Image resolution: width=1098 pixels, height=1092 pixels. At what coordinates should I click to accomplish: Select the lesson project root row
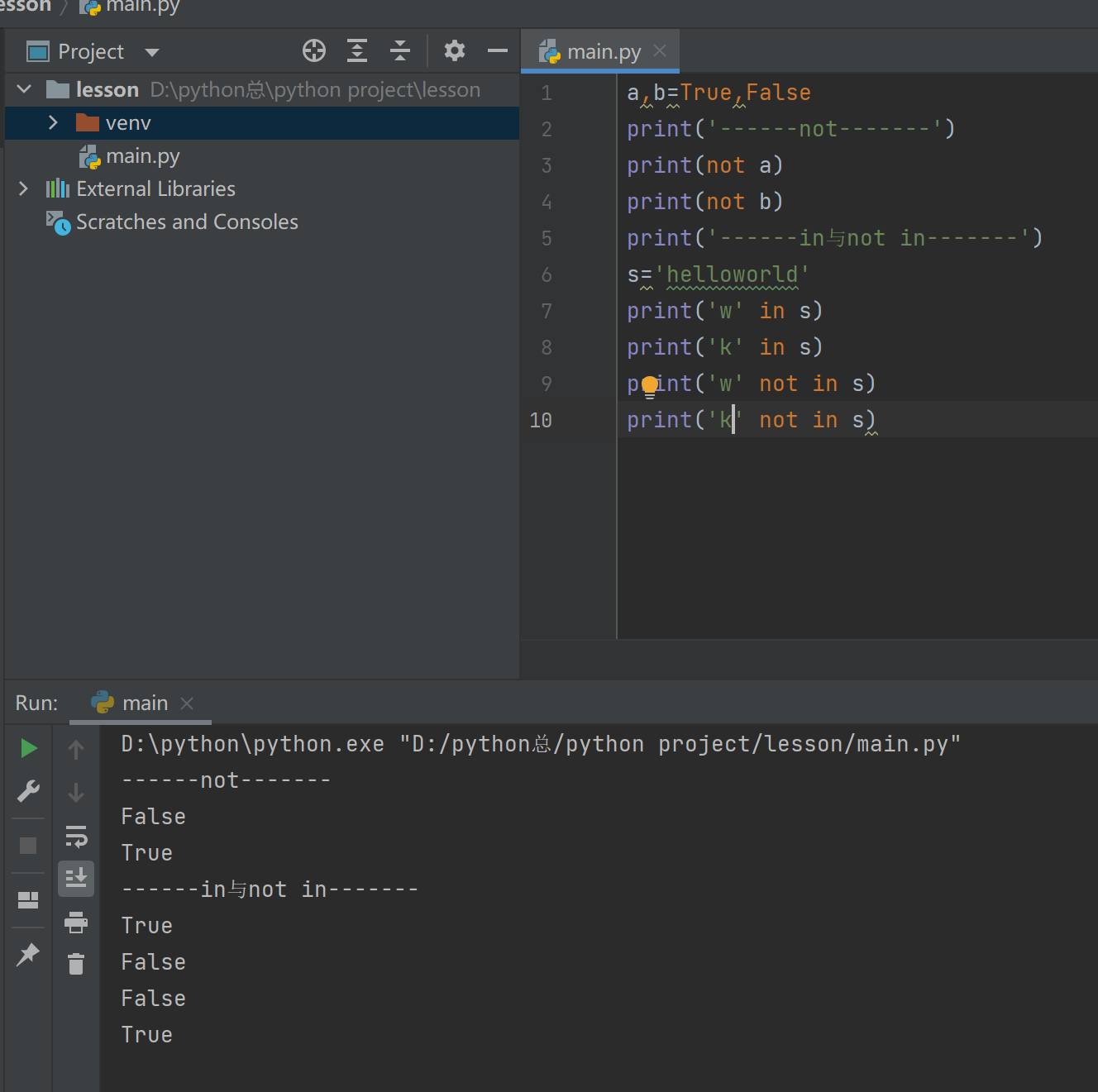click(262, 89)
